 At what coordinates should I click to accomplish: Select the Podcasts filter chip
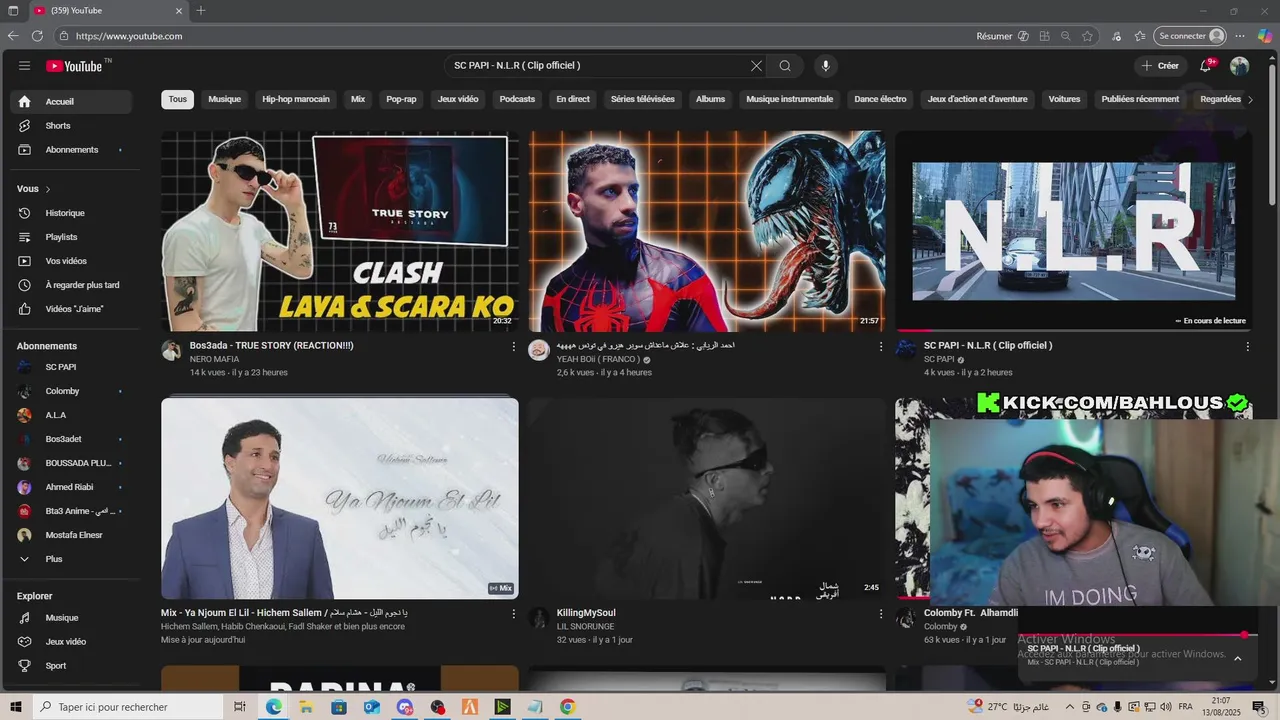(x=517, y=99)
